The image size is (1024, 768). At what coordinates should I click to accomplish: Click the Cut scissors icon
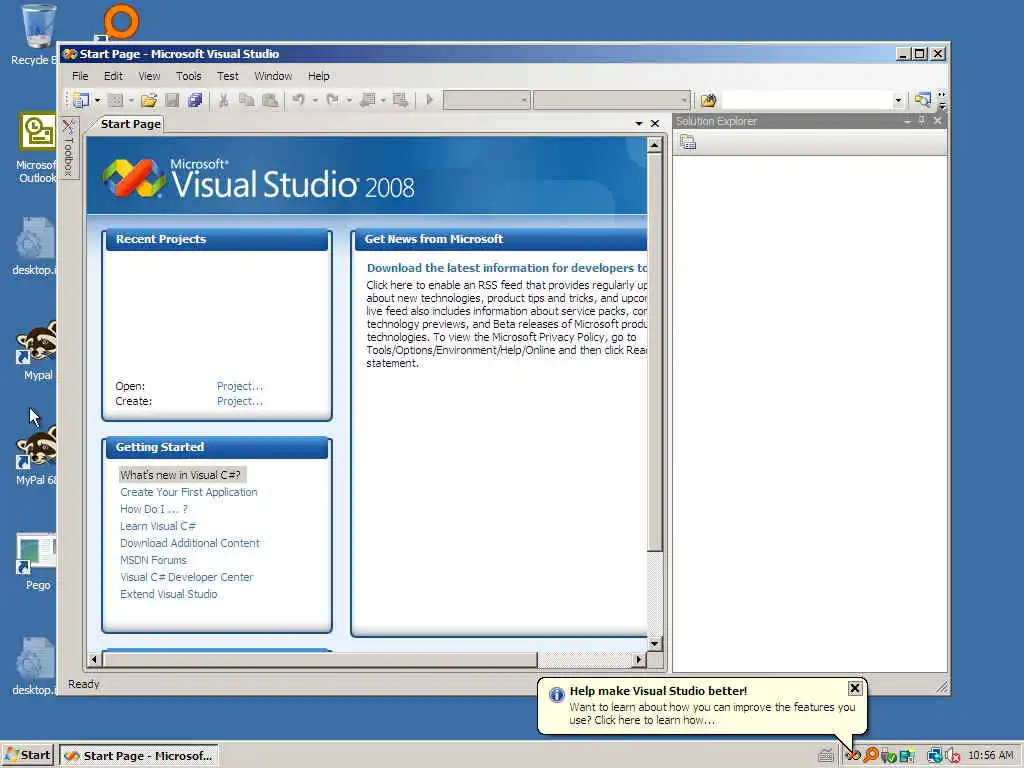coord(223,100)
